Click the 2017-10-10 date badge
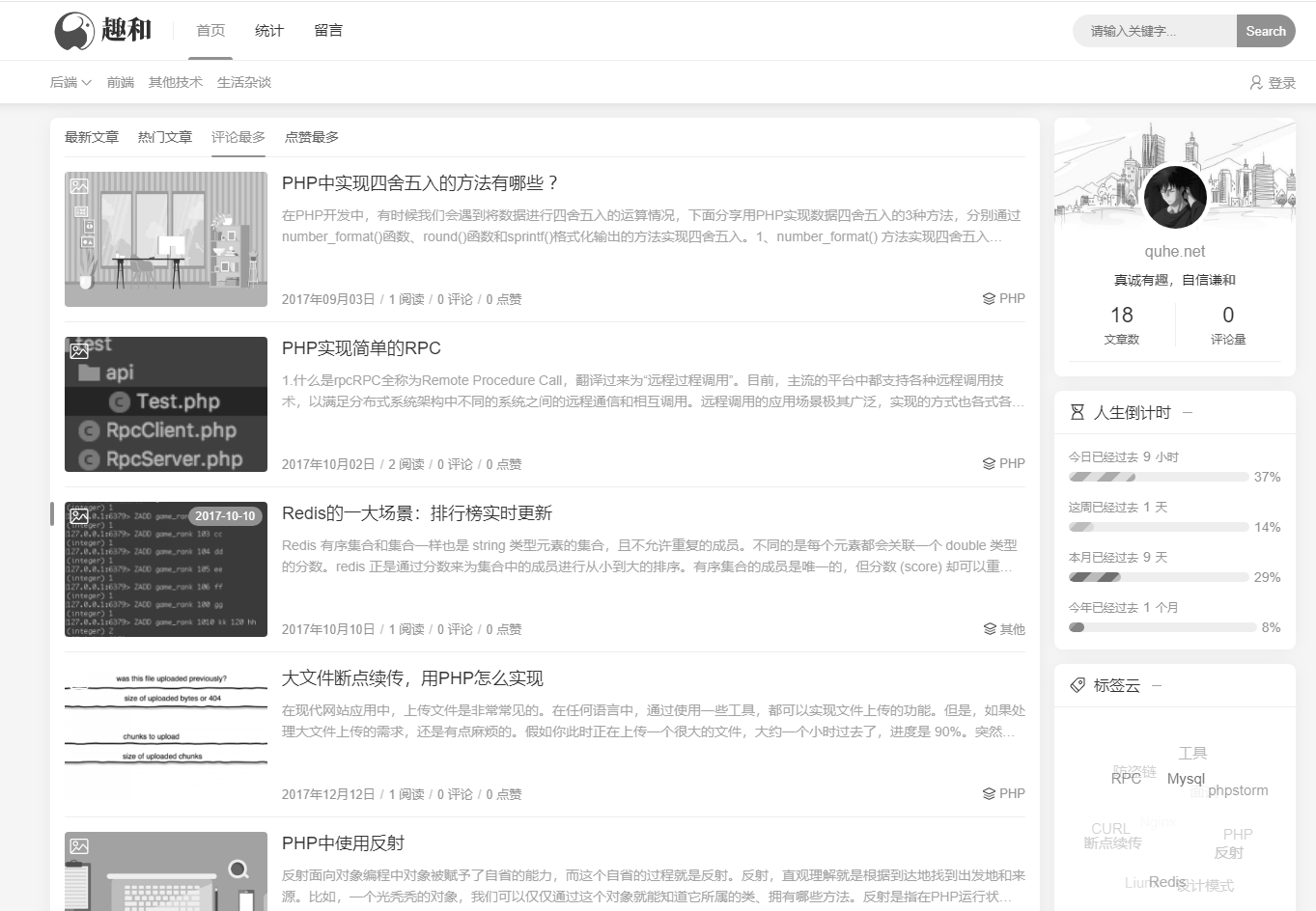Image resolution: width=1316 pixels, height=911 pixels. 225,516
